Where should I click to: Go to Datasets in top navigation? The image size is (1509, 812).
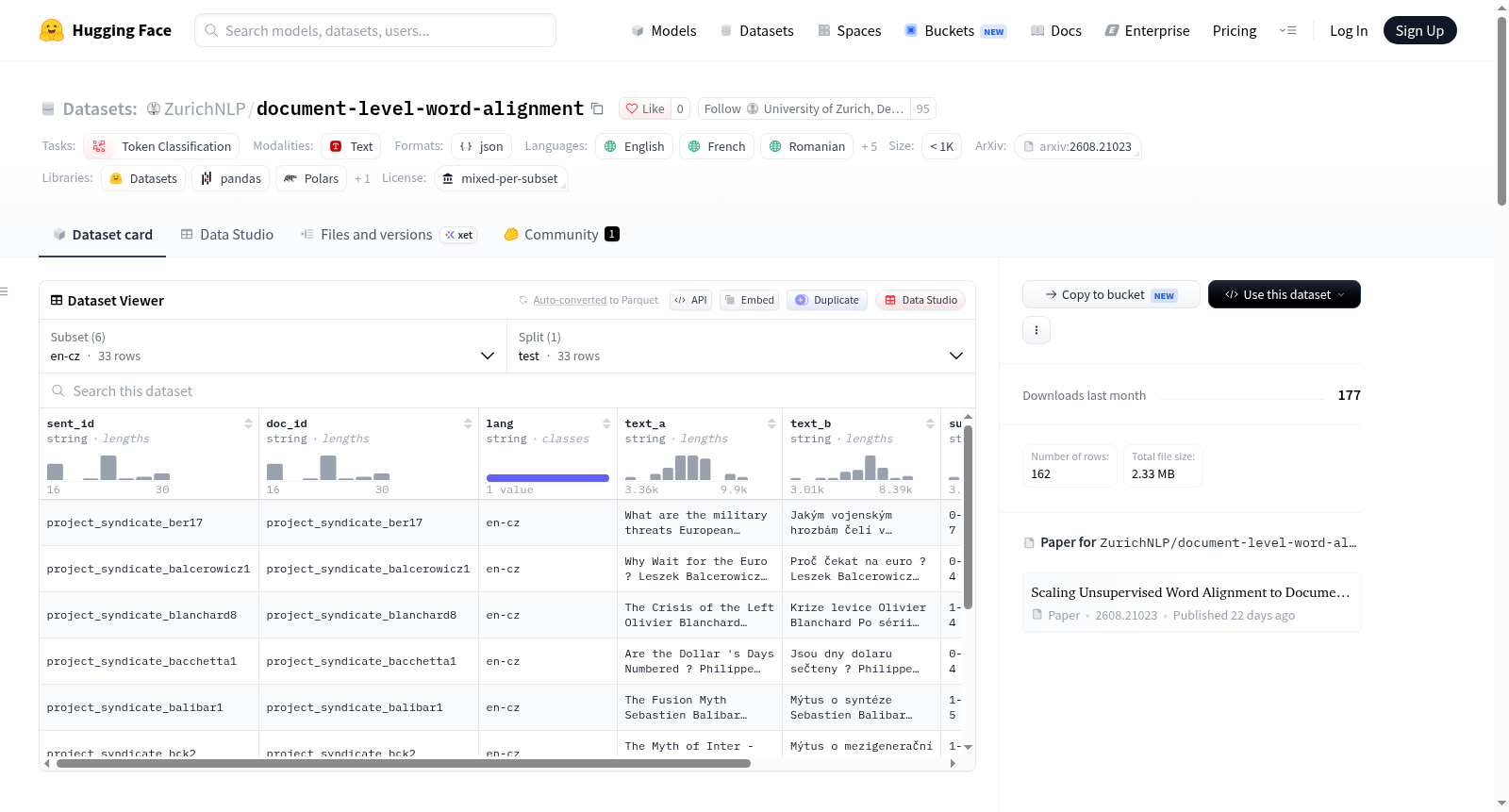[x=756, y=30]
